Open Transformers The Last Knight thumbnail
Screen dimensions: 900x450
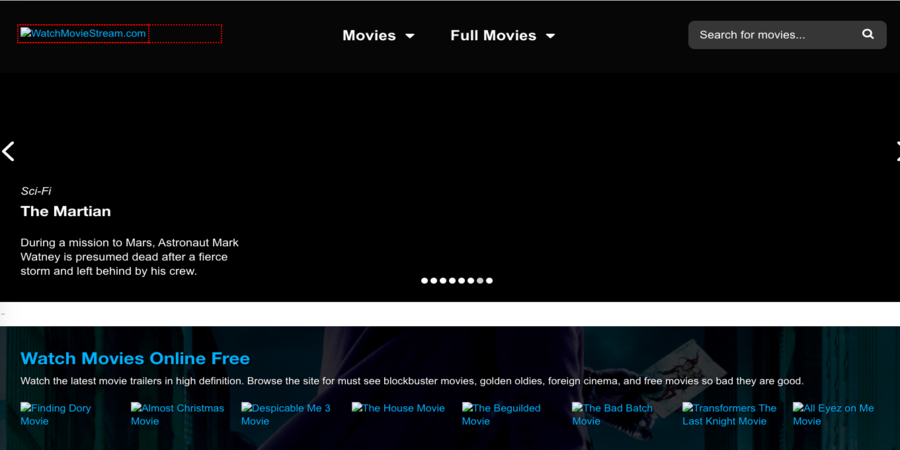tap(729, 414)
